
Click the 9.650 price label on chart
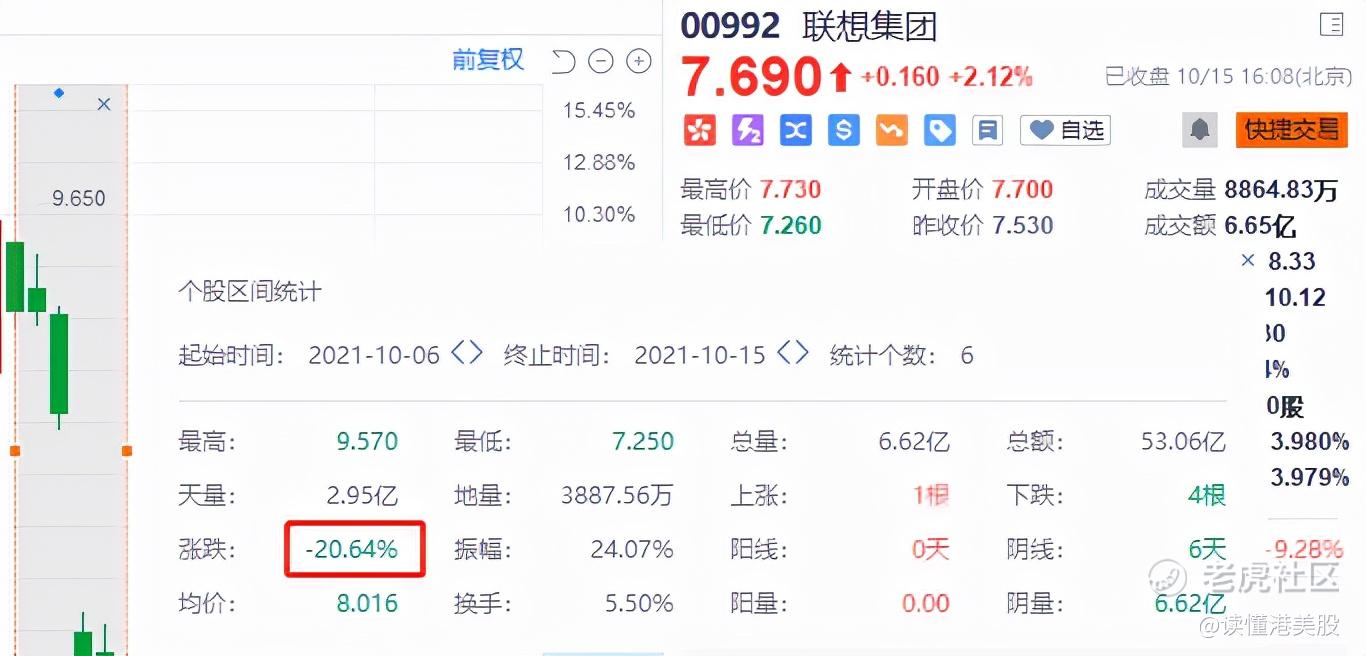pyautogui.click(x=79, y=198)
